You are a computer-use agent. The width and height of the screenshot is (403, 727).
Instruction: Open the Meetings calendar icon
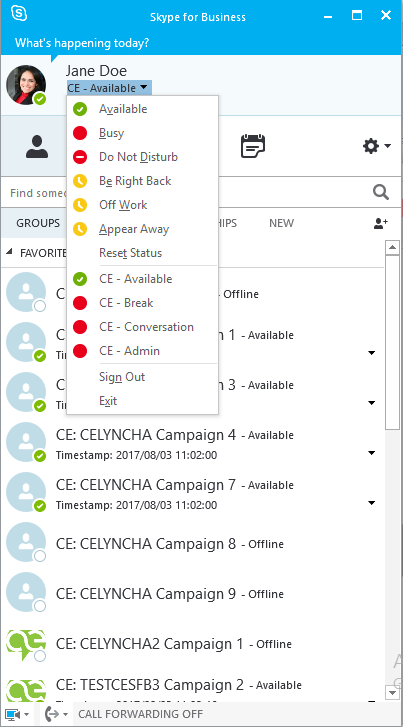click(253, 146)
